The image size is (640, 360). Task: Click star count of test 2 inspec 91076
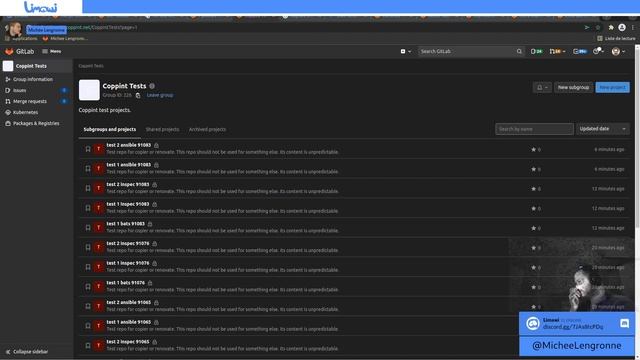[x=536, y=248]
